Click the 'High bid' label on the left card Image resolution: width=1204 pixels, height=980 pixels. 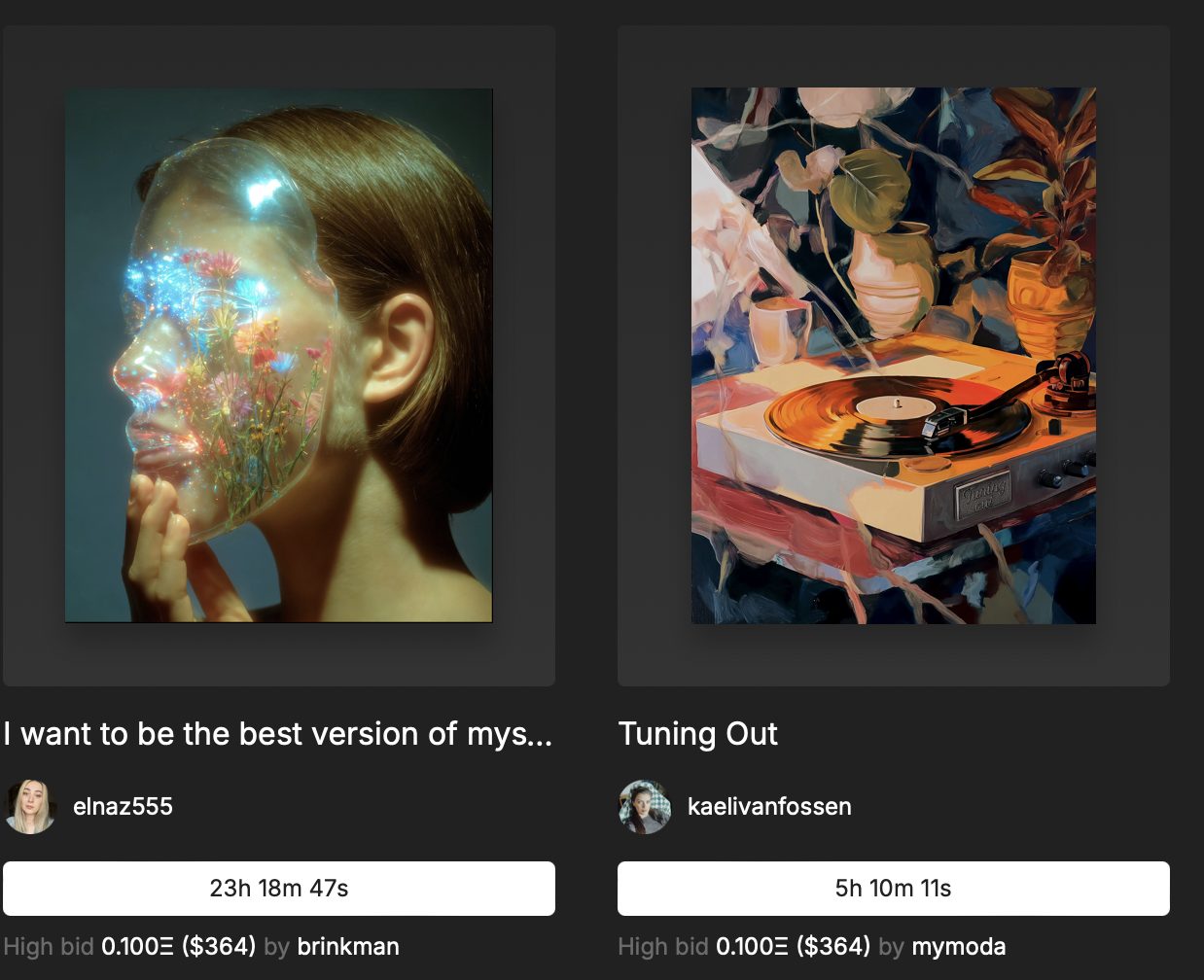point(49,946)
